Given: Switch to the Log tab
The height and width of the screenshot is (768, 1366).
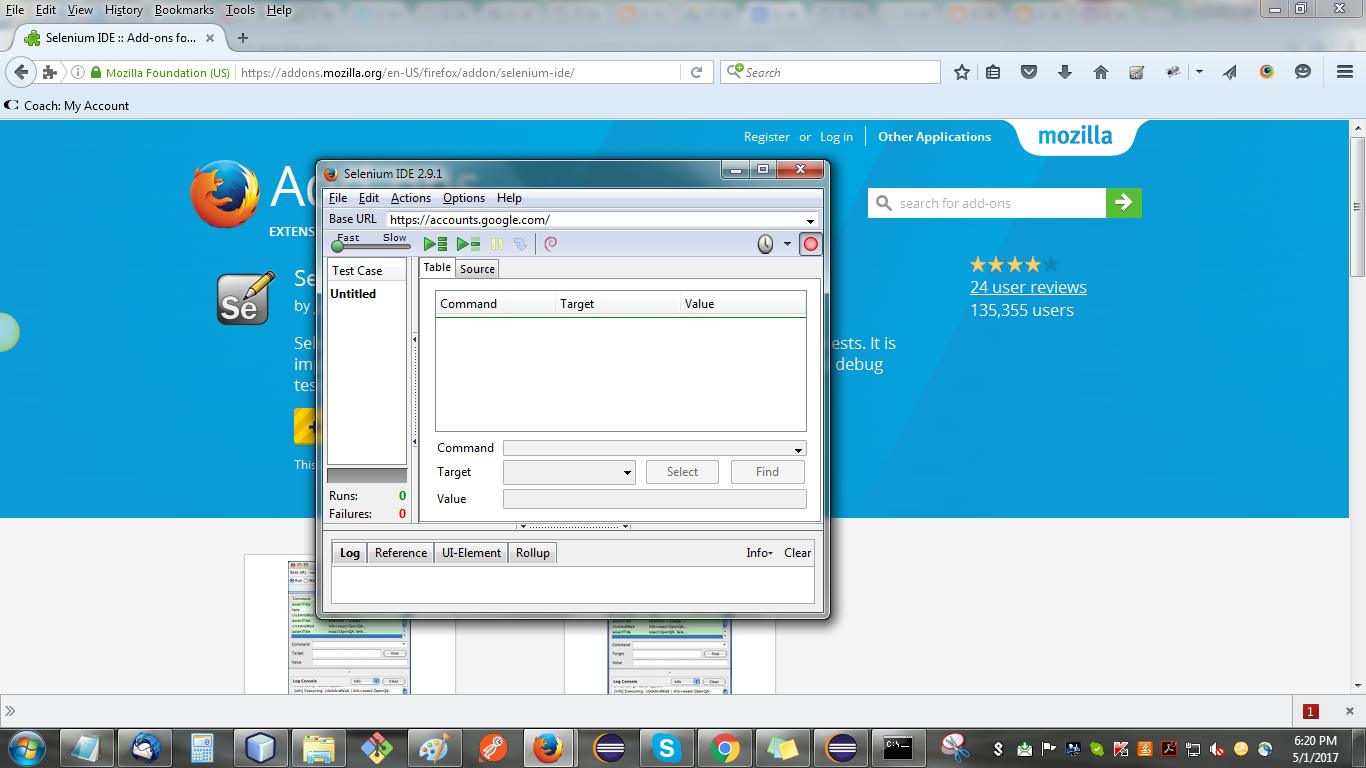Looking at the screenshot, I should coord(350,553).
